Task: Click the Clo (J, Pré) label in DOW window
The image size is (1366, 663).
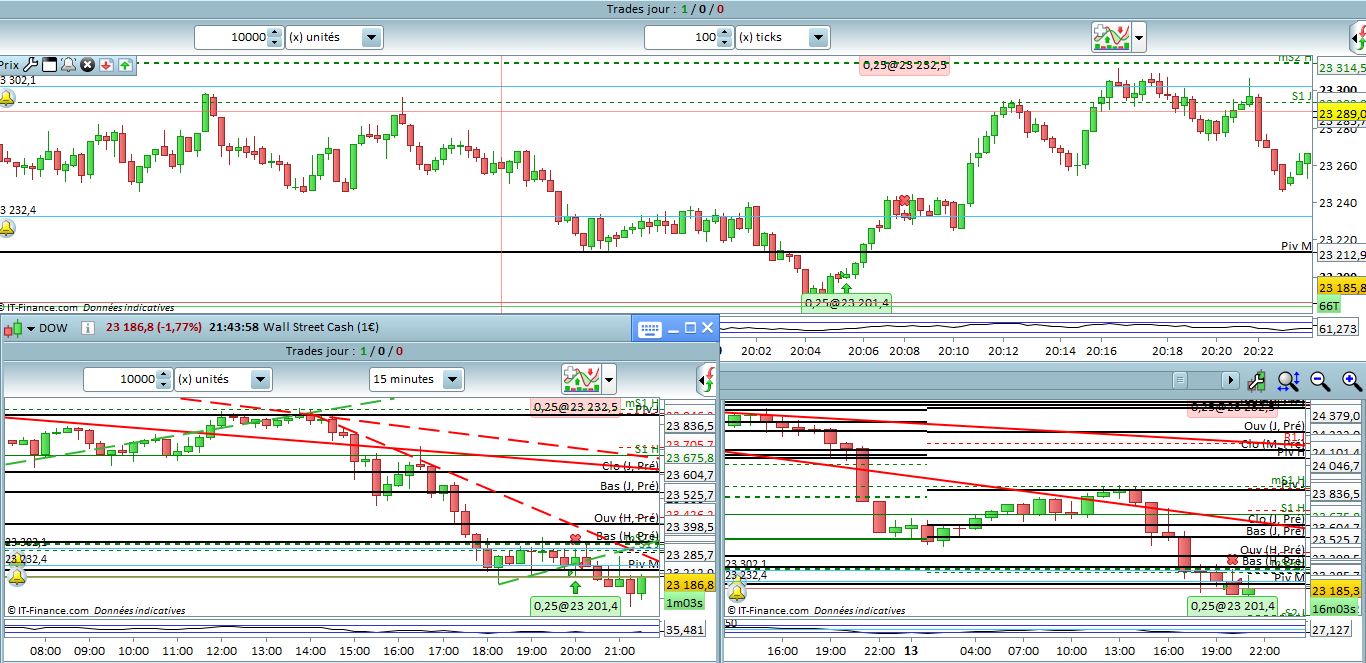Action: [630, 466]
